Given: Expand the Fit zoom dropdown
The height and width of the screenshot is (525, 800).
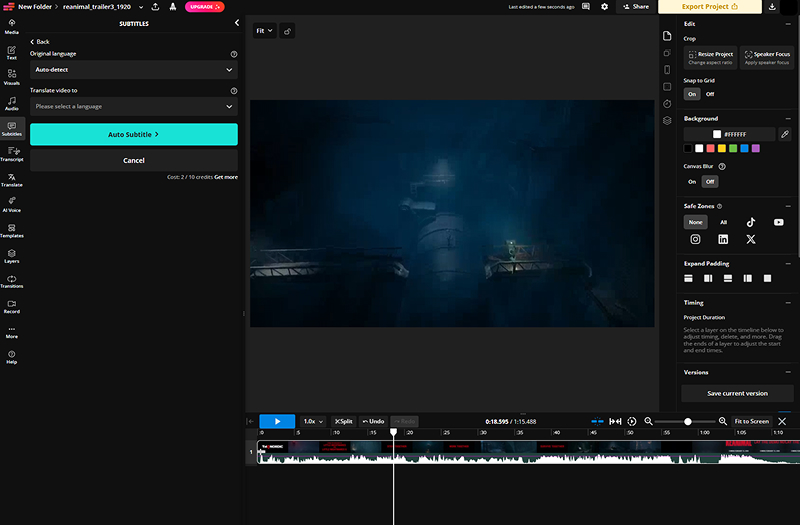Looking at the screenshot, I should [264, 31].
